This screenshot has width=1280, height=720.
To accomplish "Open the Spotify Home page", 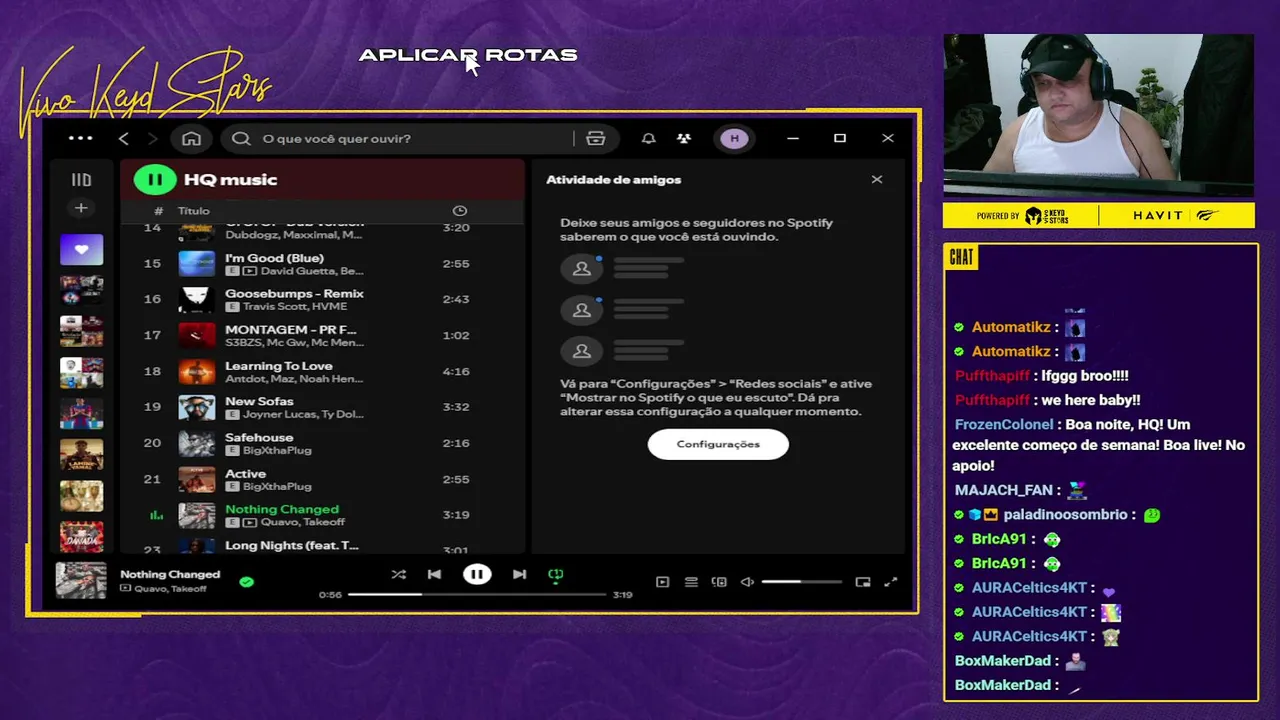I will click(x=191, y=138).
